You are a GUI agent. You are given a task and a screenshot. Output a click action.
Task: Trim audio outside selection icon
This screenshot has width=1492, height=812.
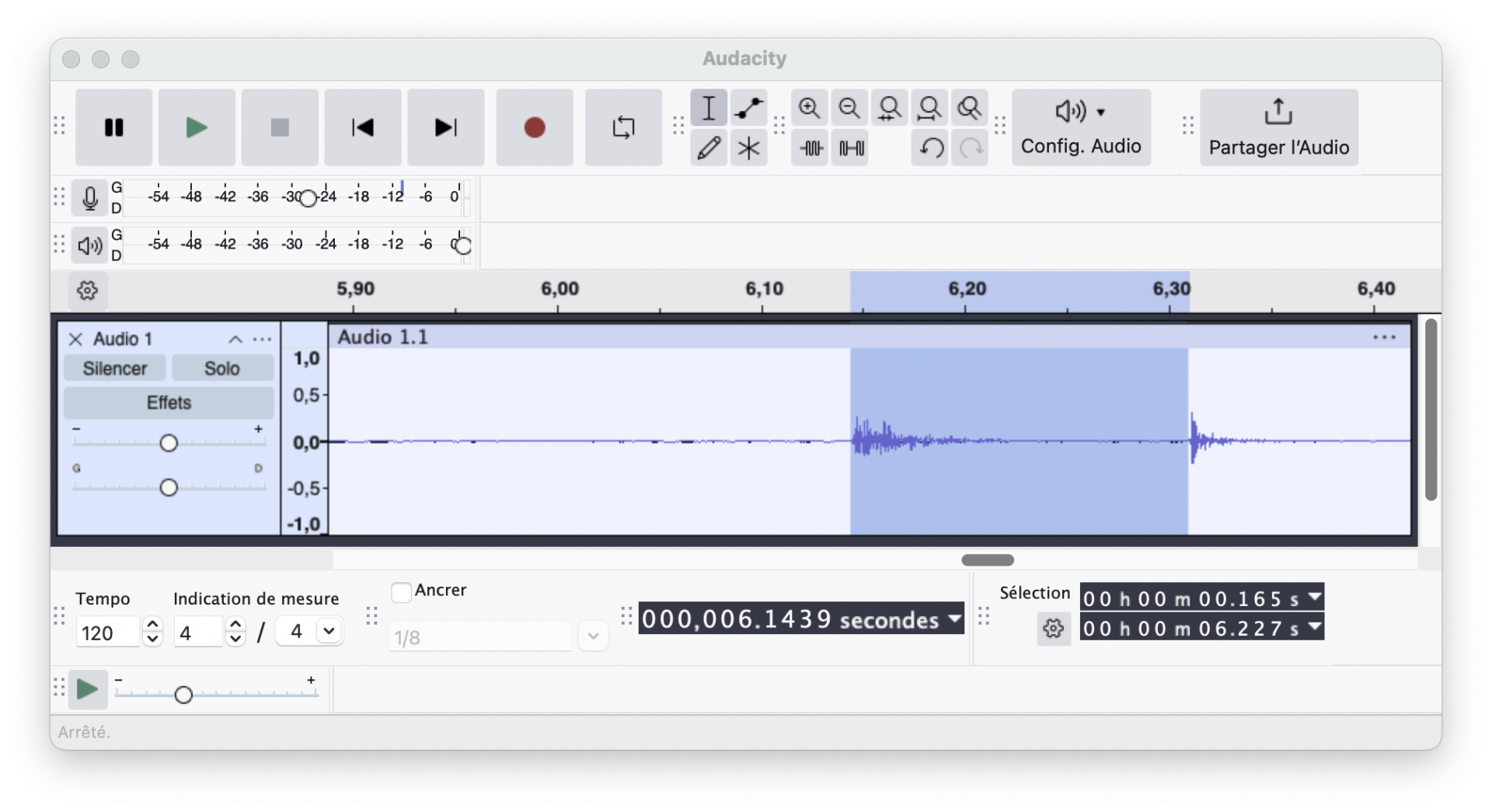(x=810, y=148)
